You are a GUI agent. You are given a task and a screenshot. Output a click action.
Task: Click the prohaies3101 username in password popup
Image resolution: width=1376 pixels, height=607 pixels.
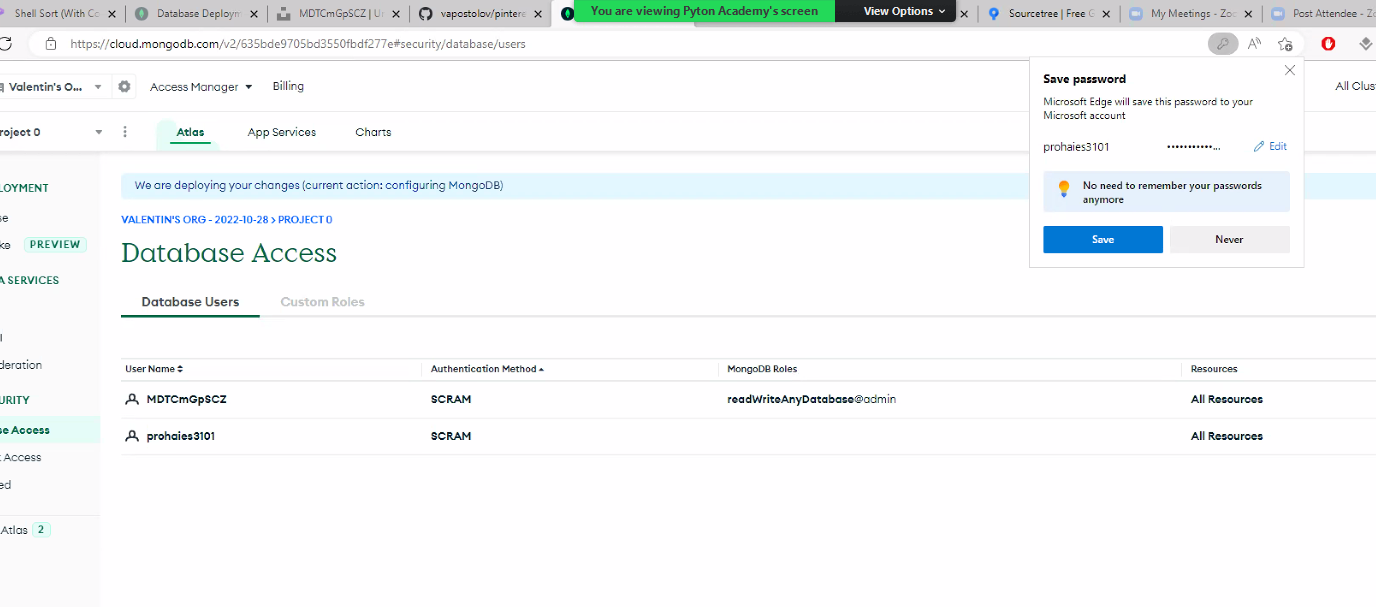coord(1076,147)
